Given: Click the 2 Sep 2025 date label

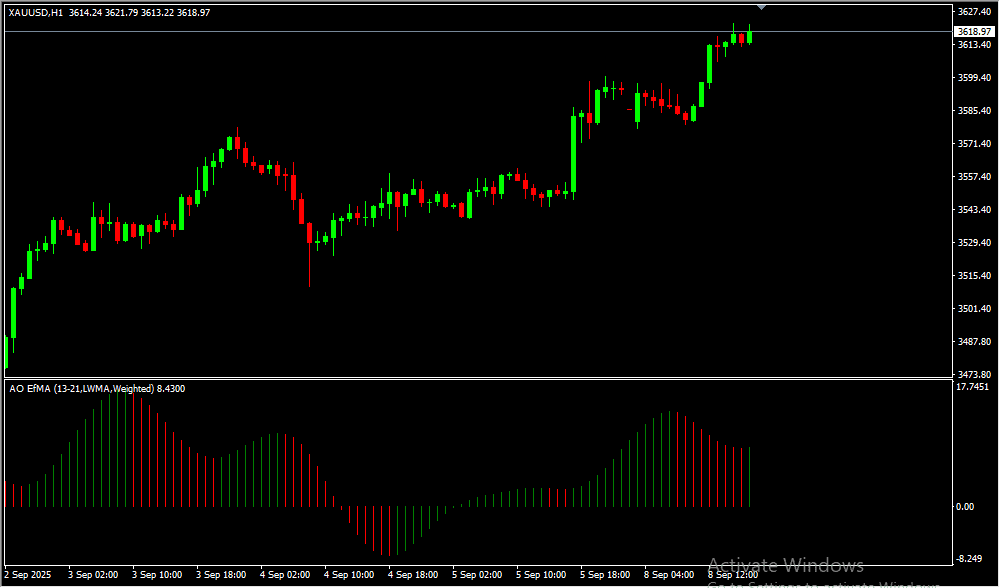Looking at the screenshot, I should [x=28, y=575].
